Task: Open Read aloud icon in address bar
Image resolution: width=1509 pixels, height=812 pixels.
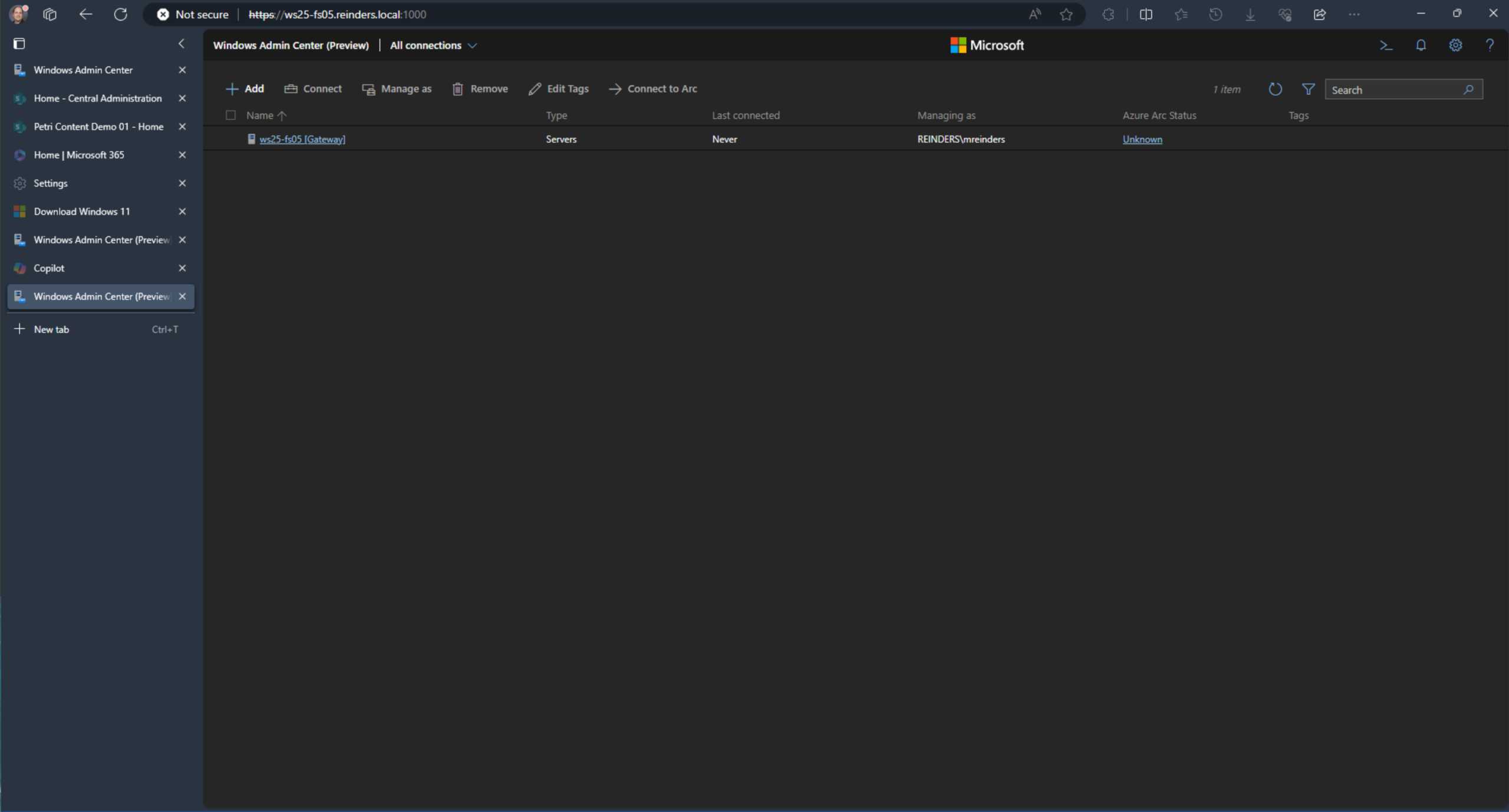Action: [1034, 14]
